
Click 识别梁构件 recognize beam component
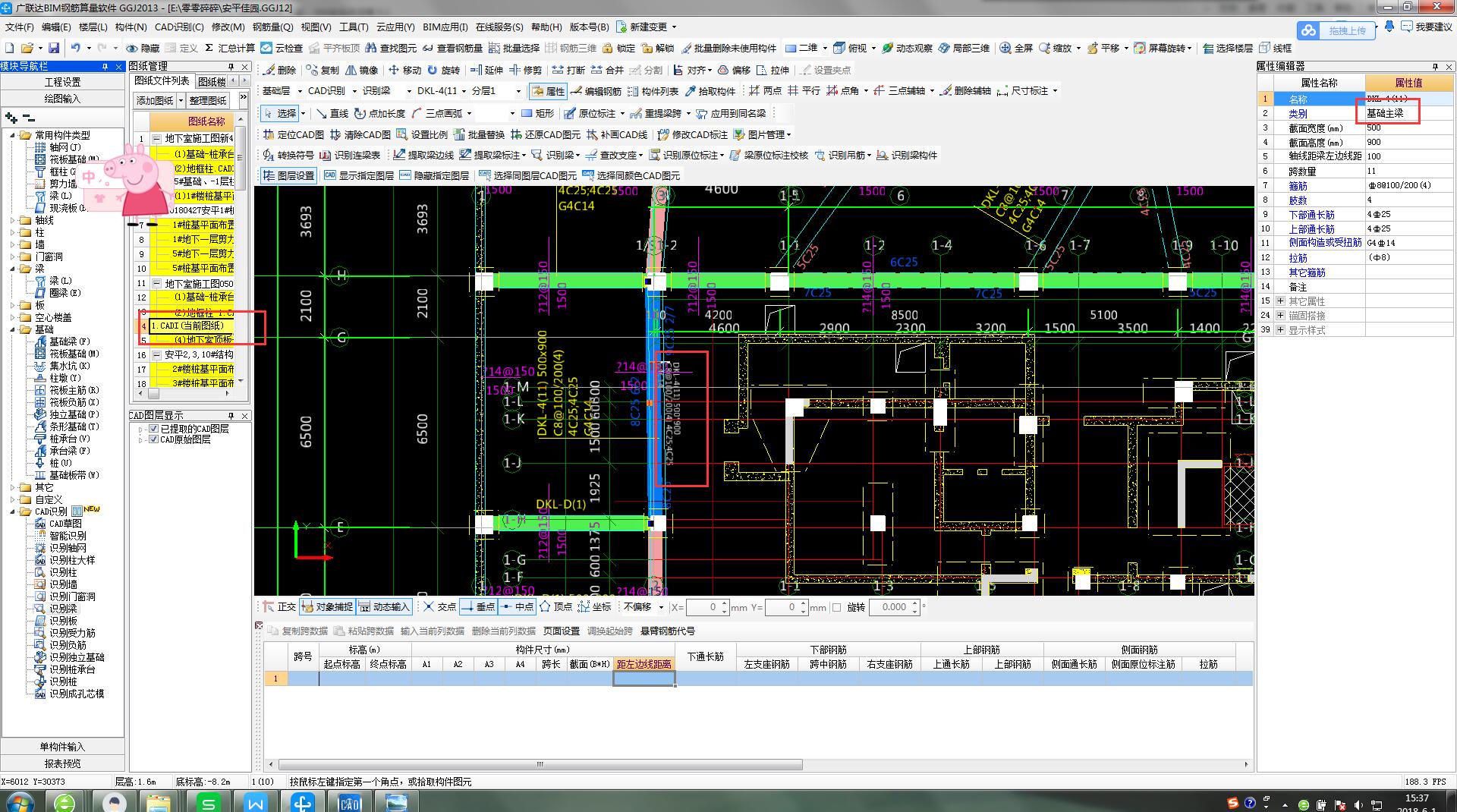907,155
